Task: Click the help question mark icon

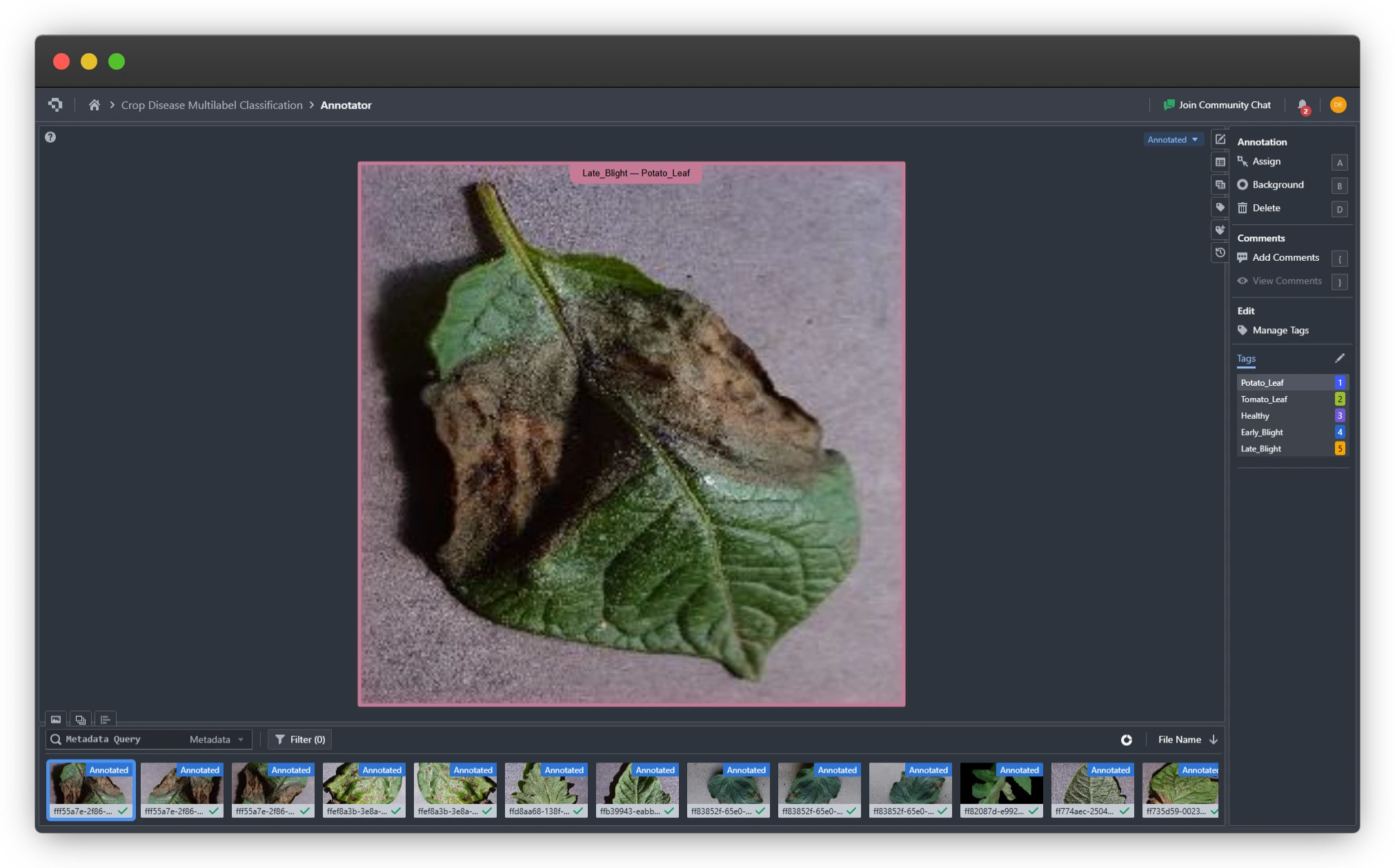Action: coord(50,137)
